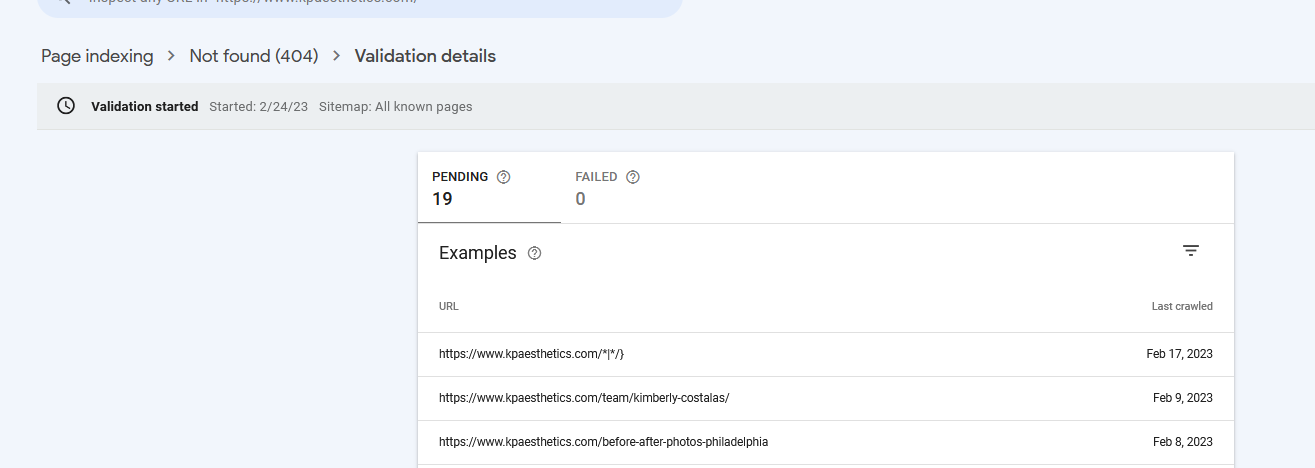The width and height of the screenshot is (1315, 468).
Task: Open the Not found (404) breadcrumb
Action: [254, 56]
